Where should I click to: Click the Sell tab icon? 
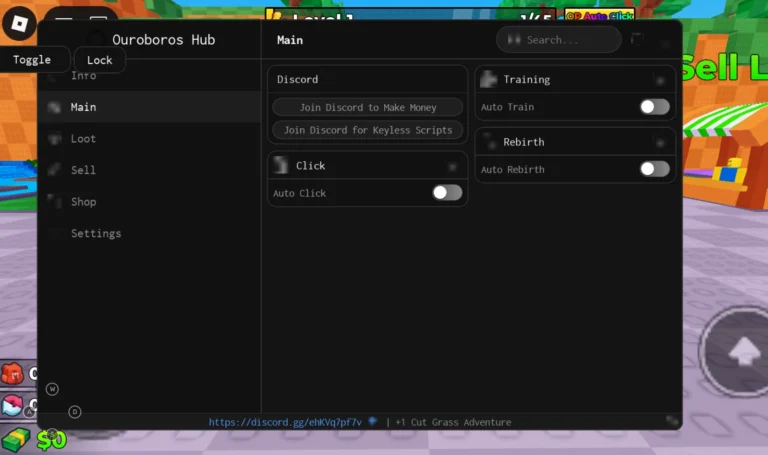pos(54,170)
